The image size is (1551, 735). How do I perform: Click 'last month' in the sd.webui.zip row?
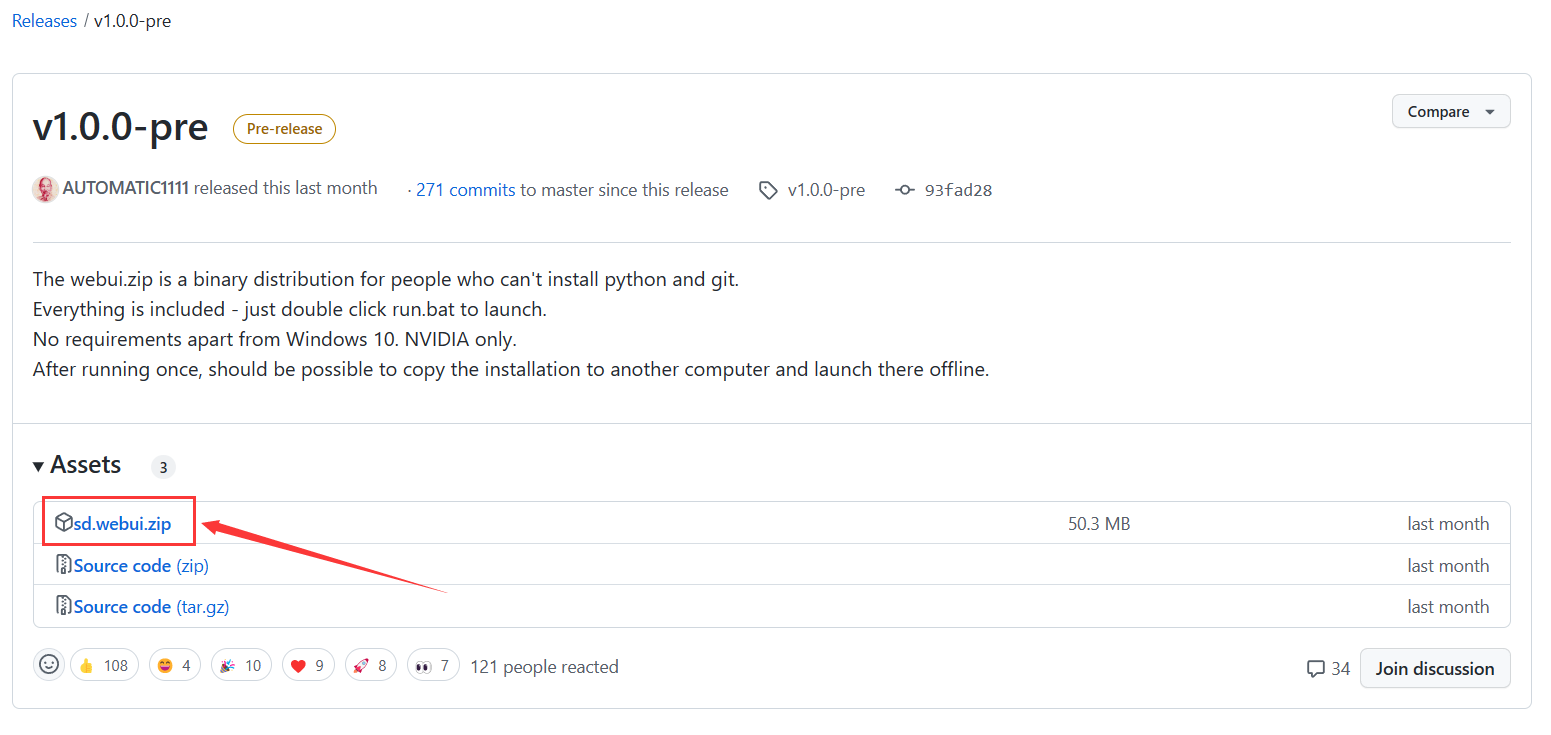point(1448,524)
